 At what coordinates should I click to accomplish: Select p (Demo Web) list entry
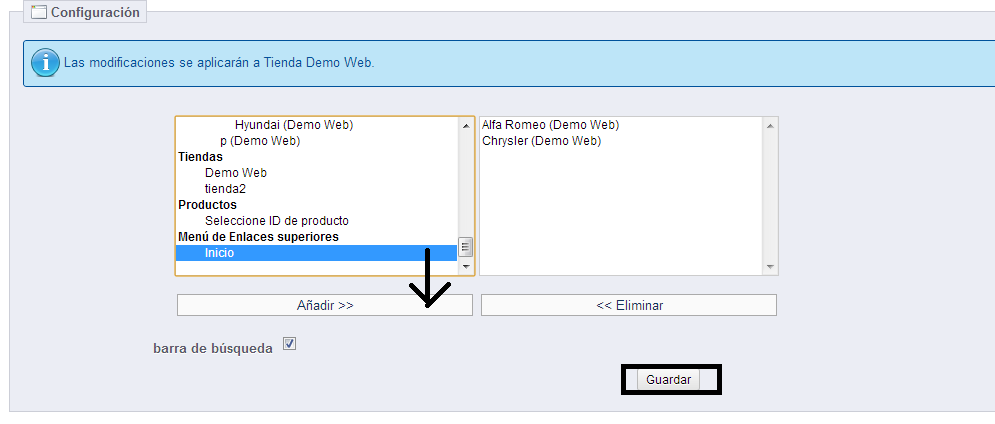coord(260,141)
